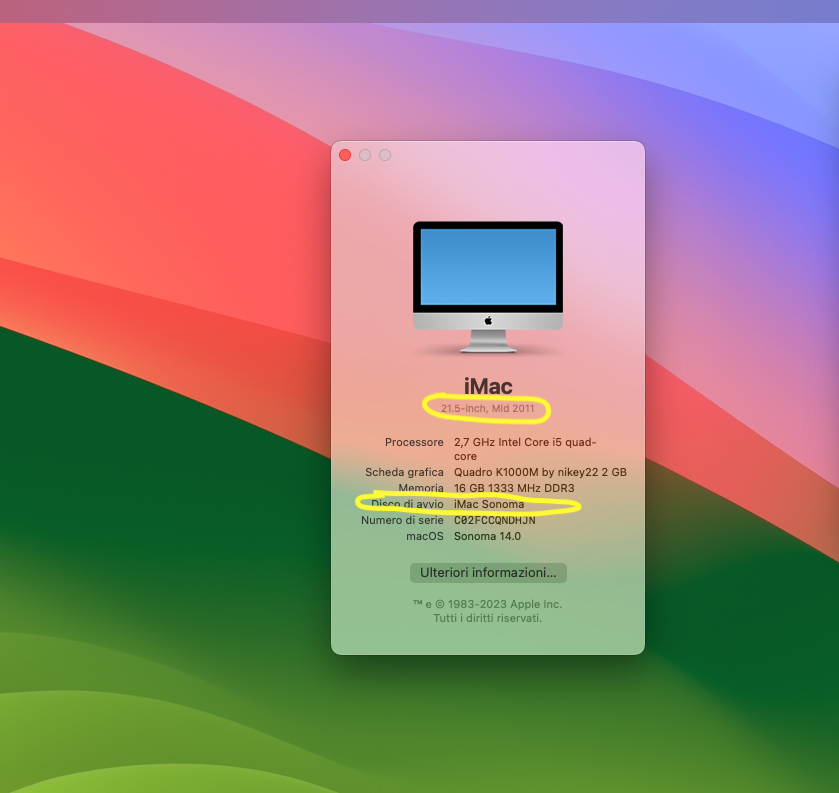
Task: Click the Scheda grafica label
Action: click(404, 472)
